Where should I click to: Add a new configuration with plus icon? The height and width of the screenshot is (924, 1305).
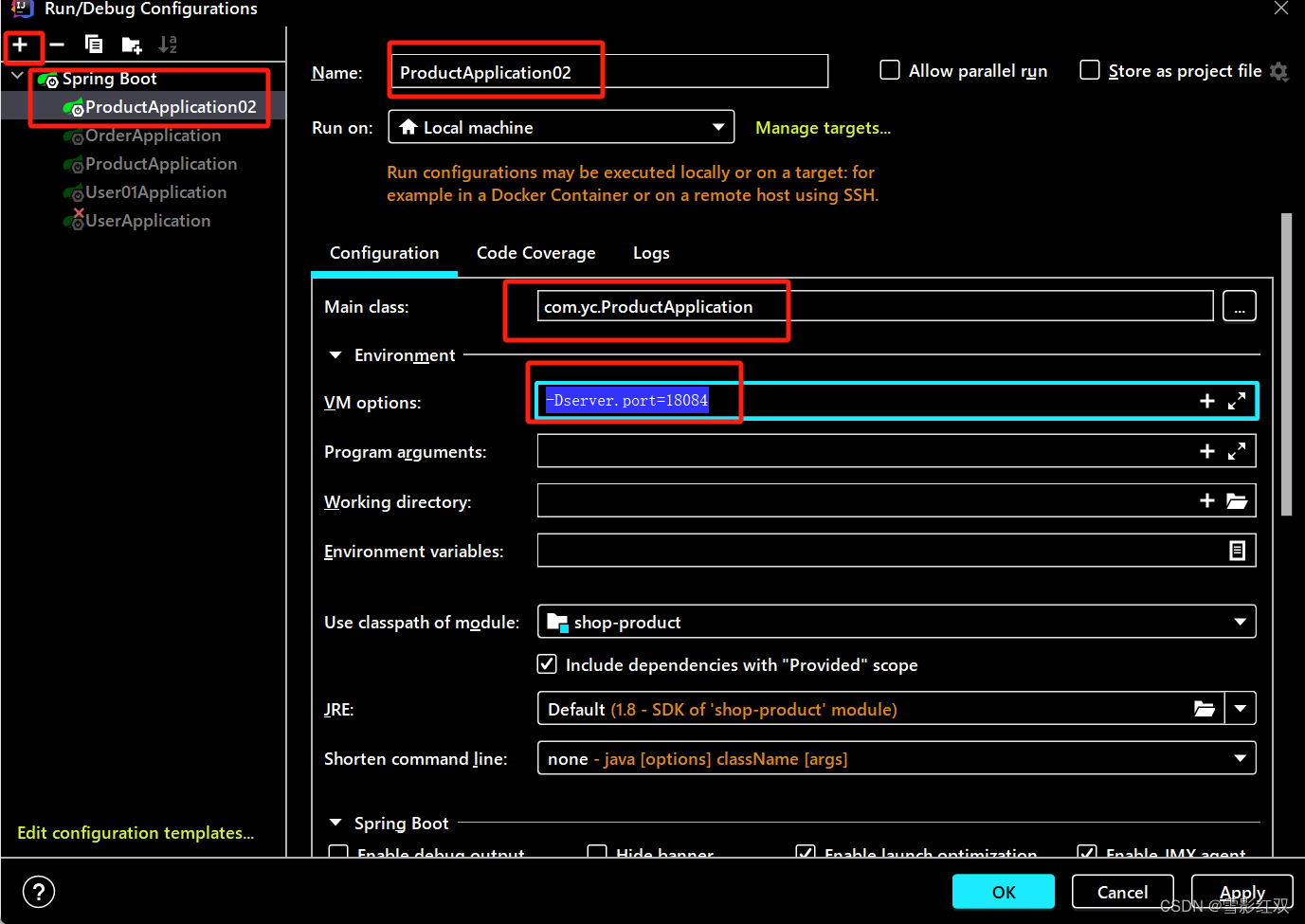click(x=20, y=45)
